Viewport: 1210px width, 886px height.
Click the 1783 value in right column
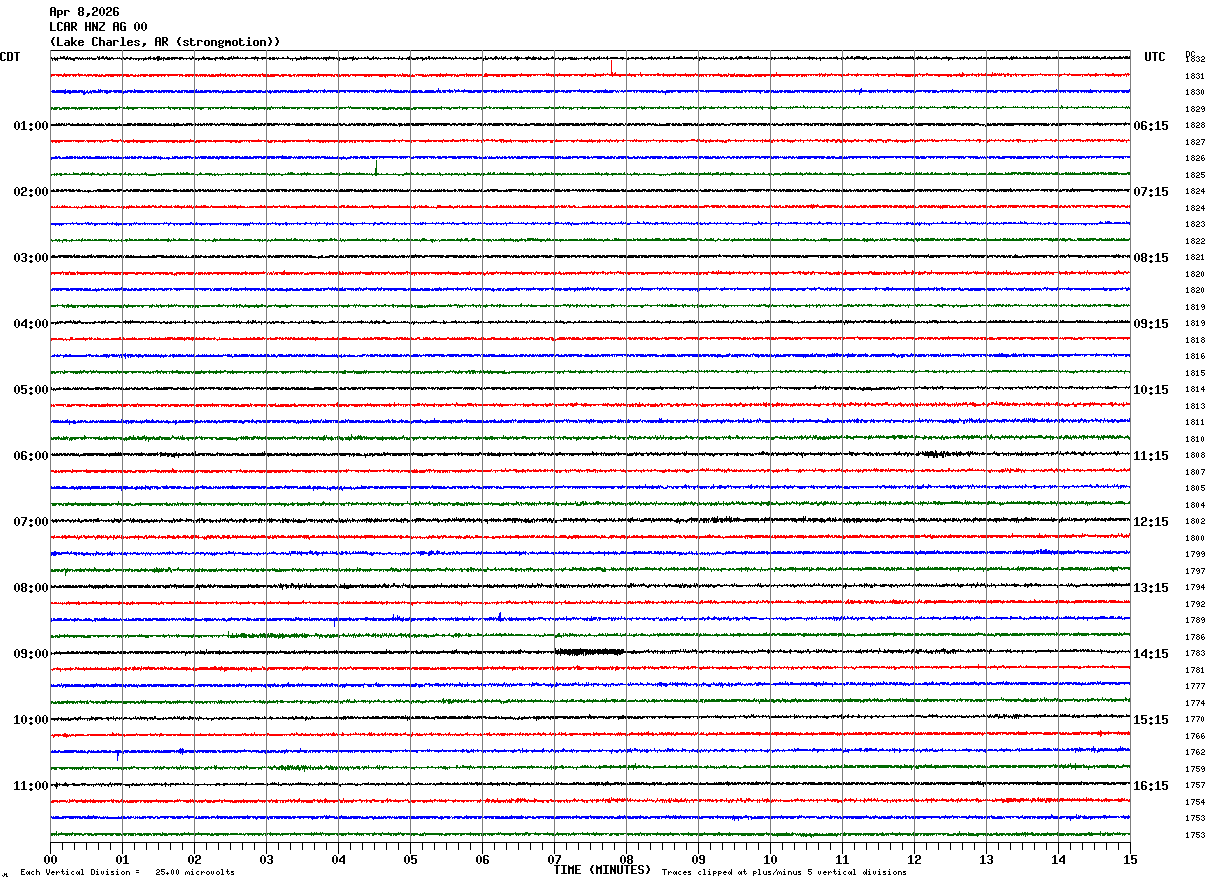1195,654
